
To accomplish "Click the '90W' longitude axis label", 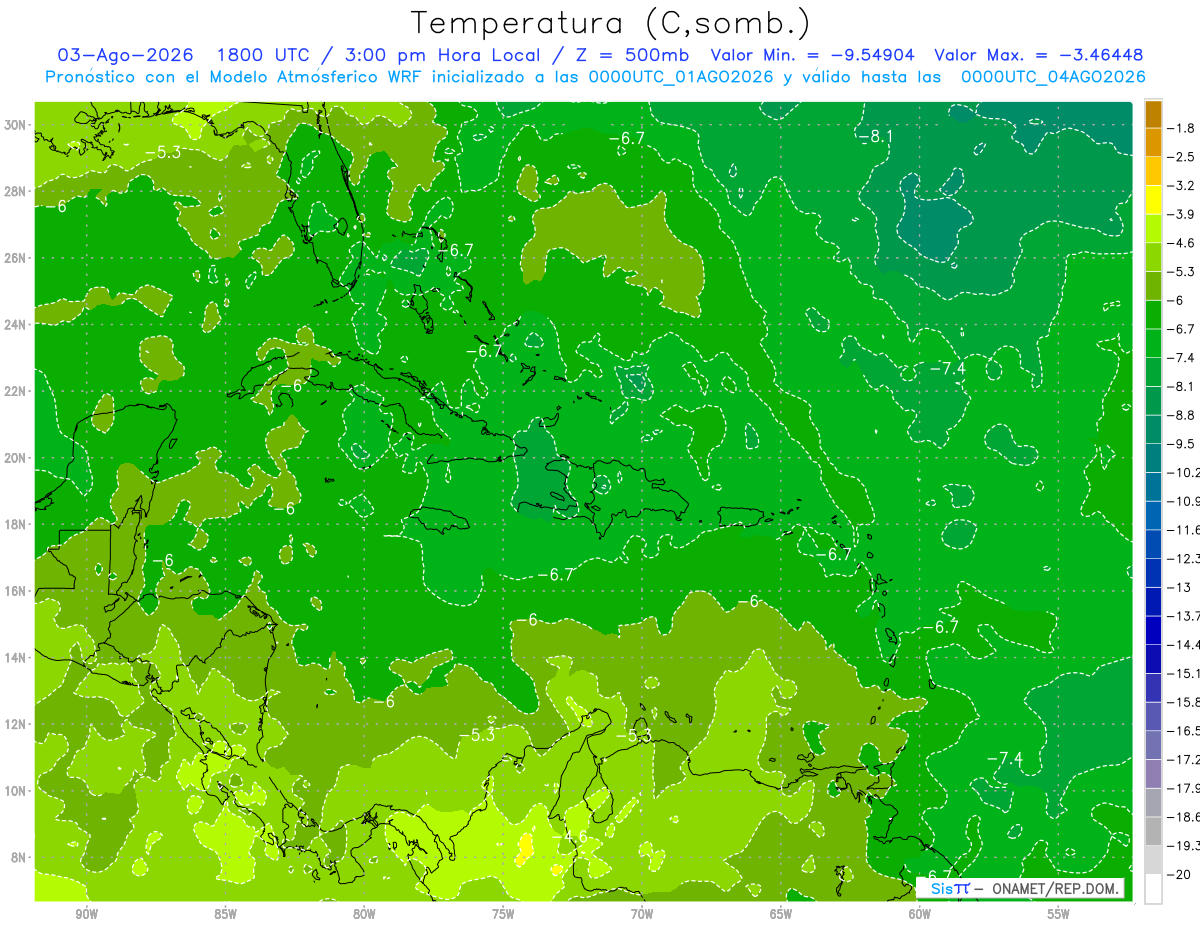I will coord(87,913).
